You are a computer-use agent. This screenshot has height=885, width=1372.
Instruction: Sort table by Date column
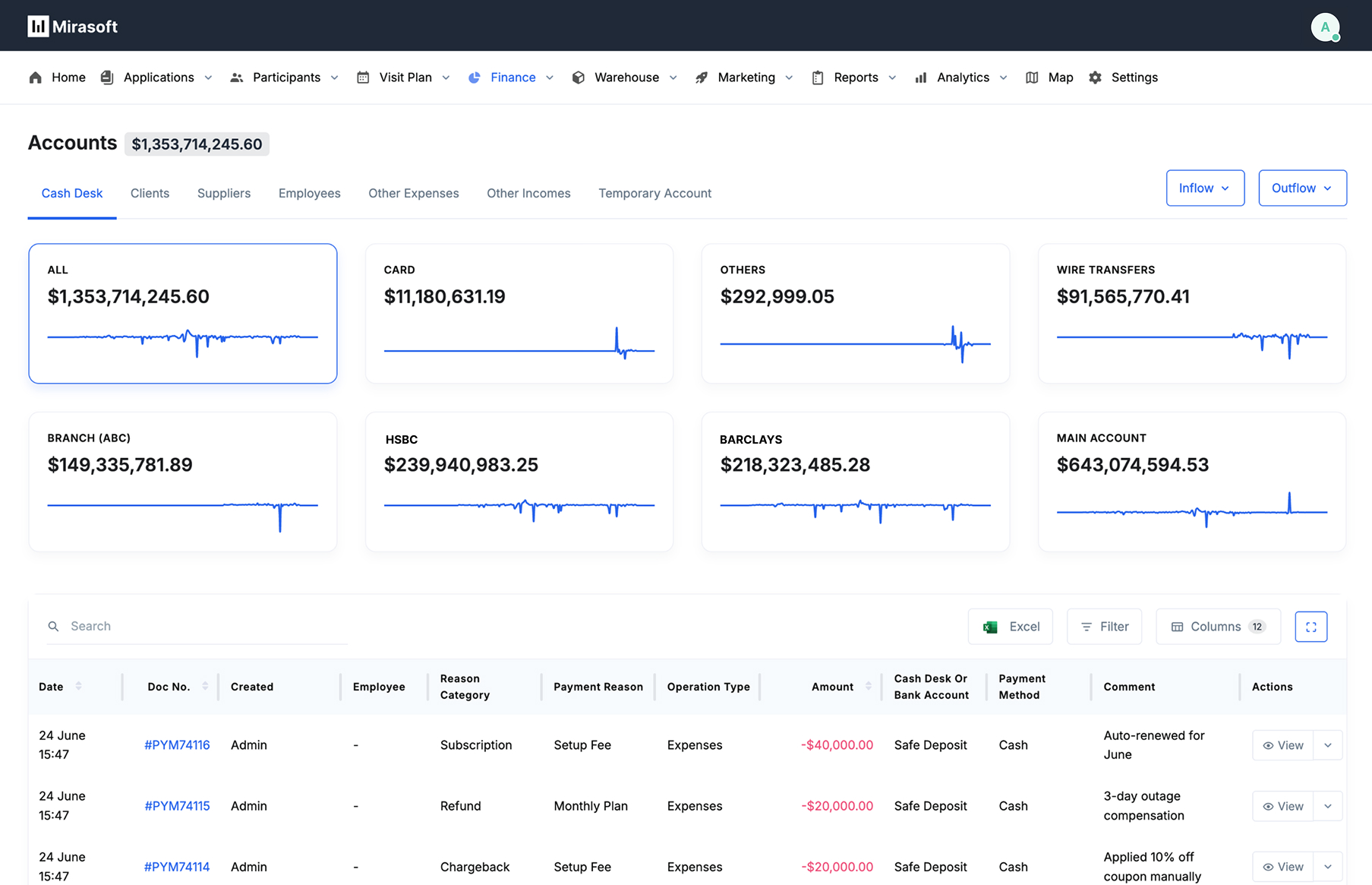[78, 687]
